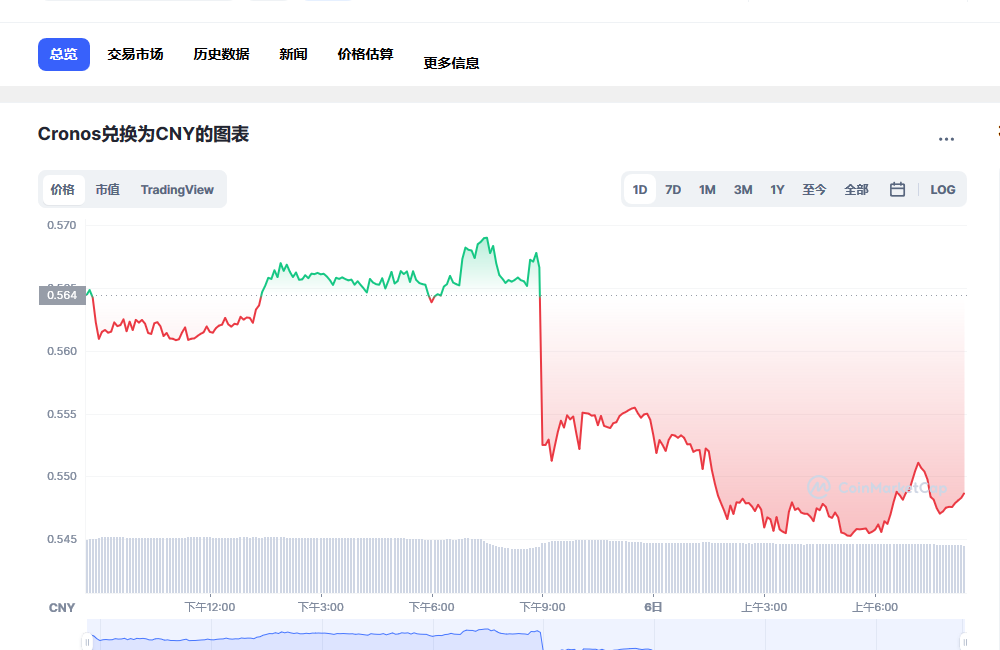Switch to TradingView chart mode
This screenshot has height=650, width=1000.
coord(177,189)
